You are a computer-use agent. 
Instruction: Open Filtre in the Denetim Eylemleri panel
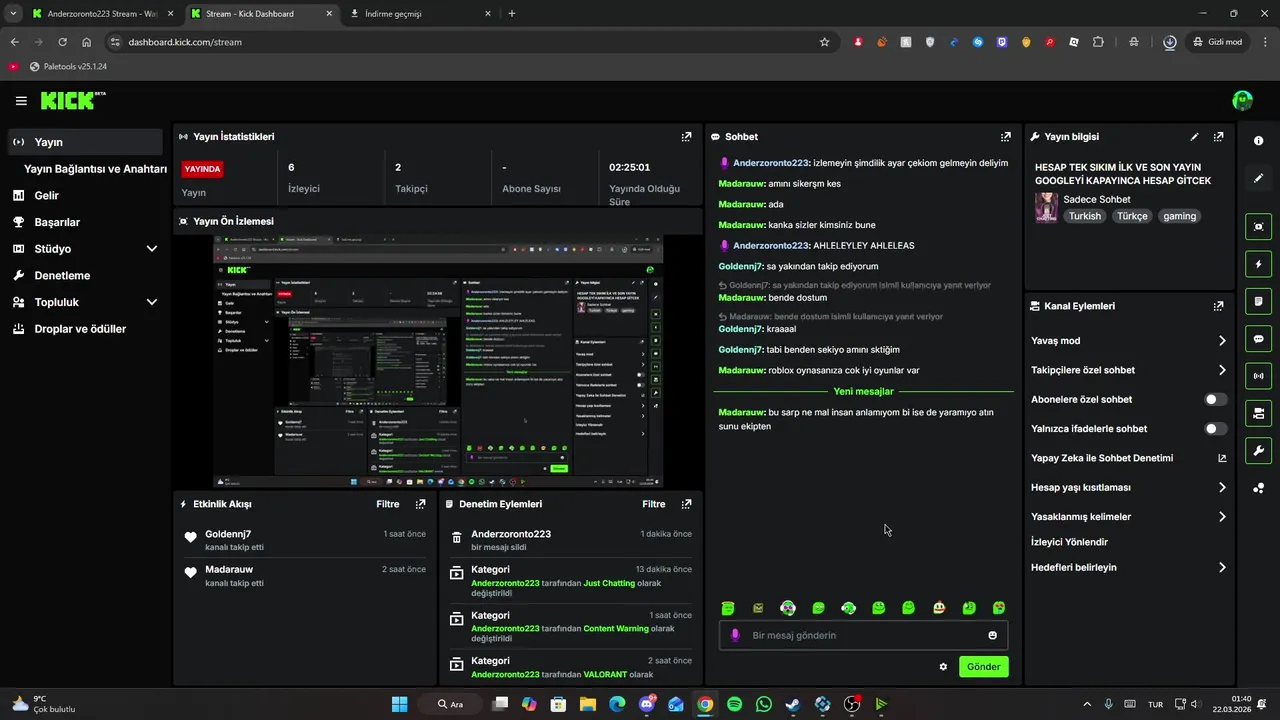[x=654, y=504]
